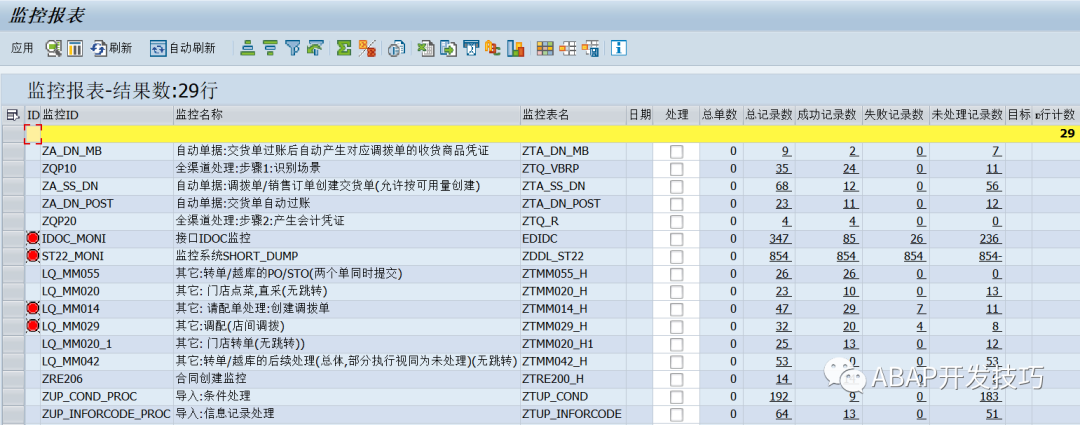Tick the 处理 checkbox for ST22_MONI
Viewport: 1080px width, 425px height.
point(677,256)
